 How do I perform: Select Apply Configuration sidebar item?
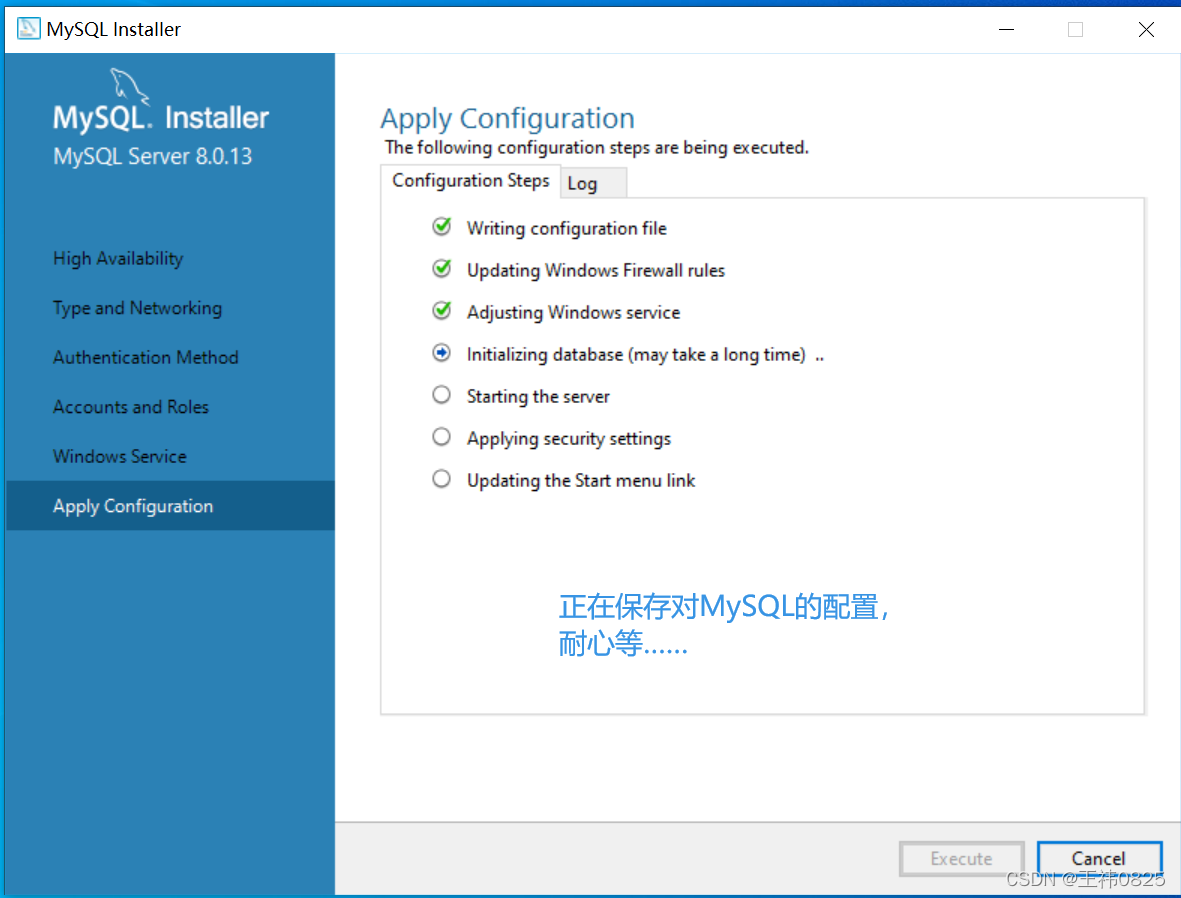[170, 506]
